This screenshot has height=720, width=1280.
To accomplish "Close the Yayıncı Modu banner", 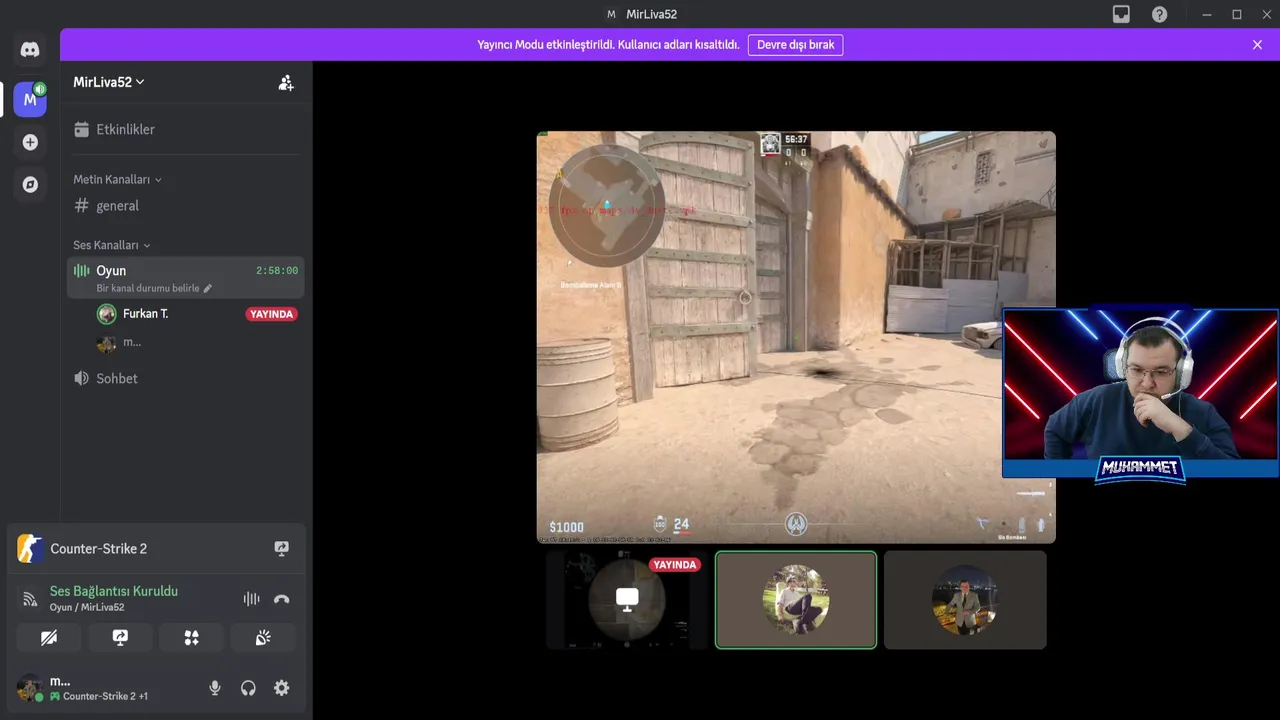I will [1257, 45].
